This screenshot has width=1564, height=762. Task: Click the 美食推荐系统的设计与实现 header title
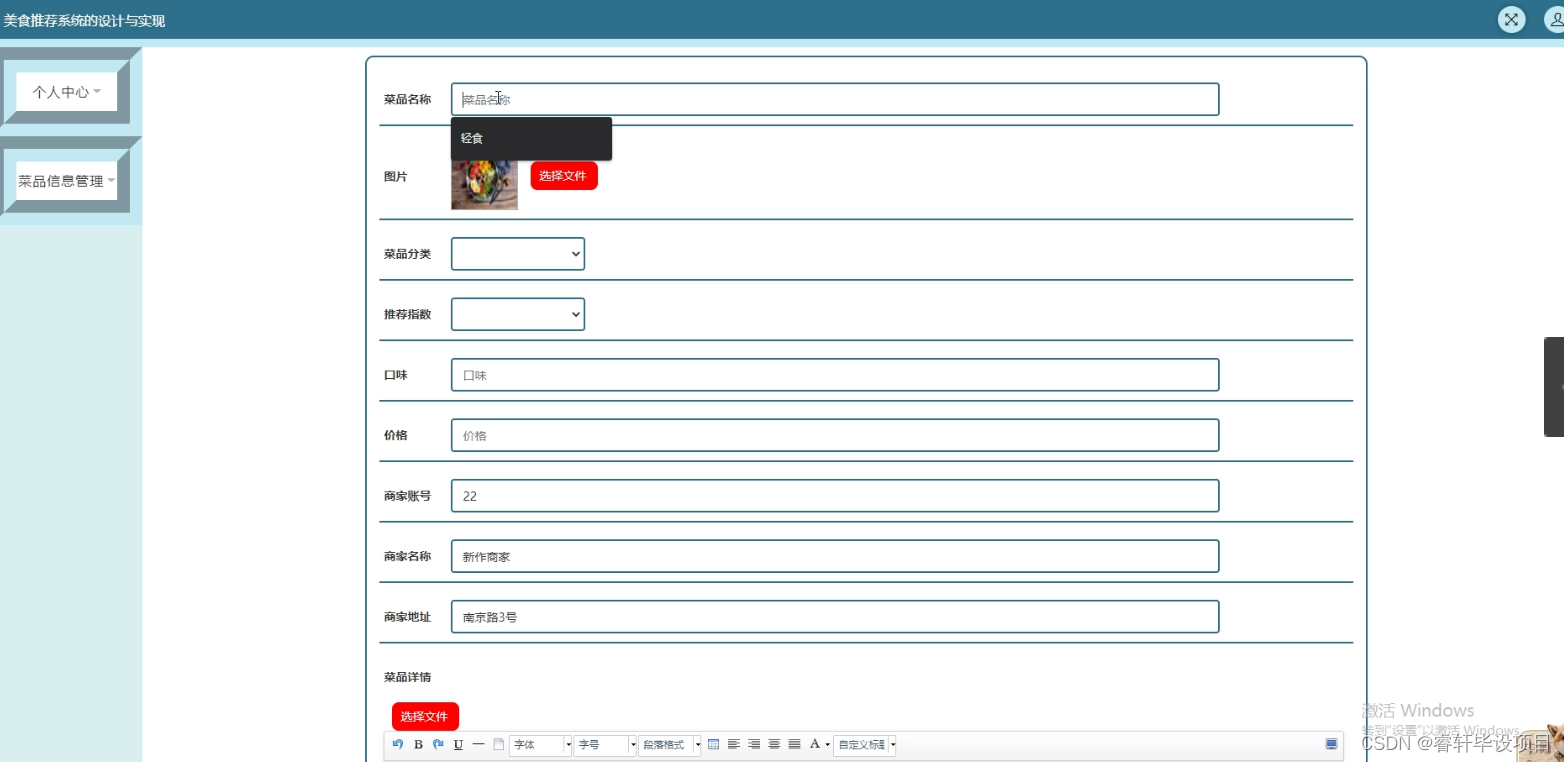coord(84,20)
